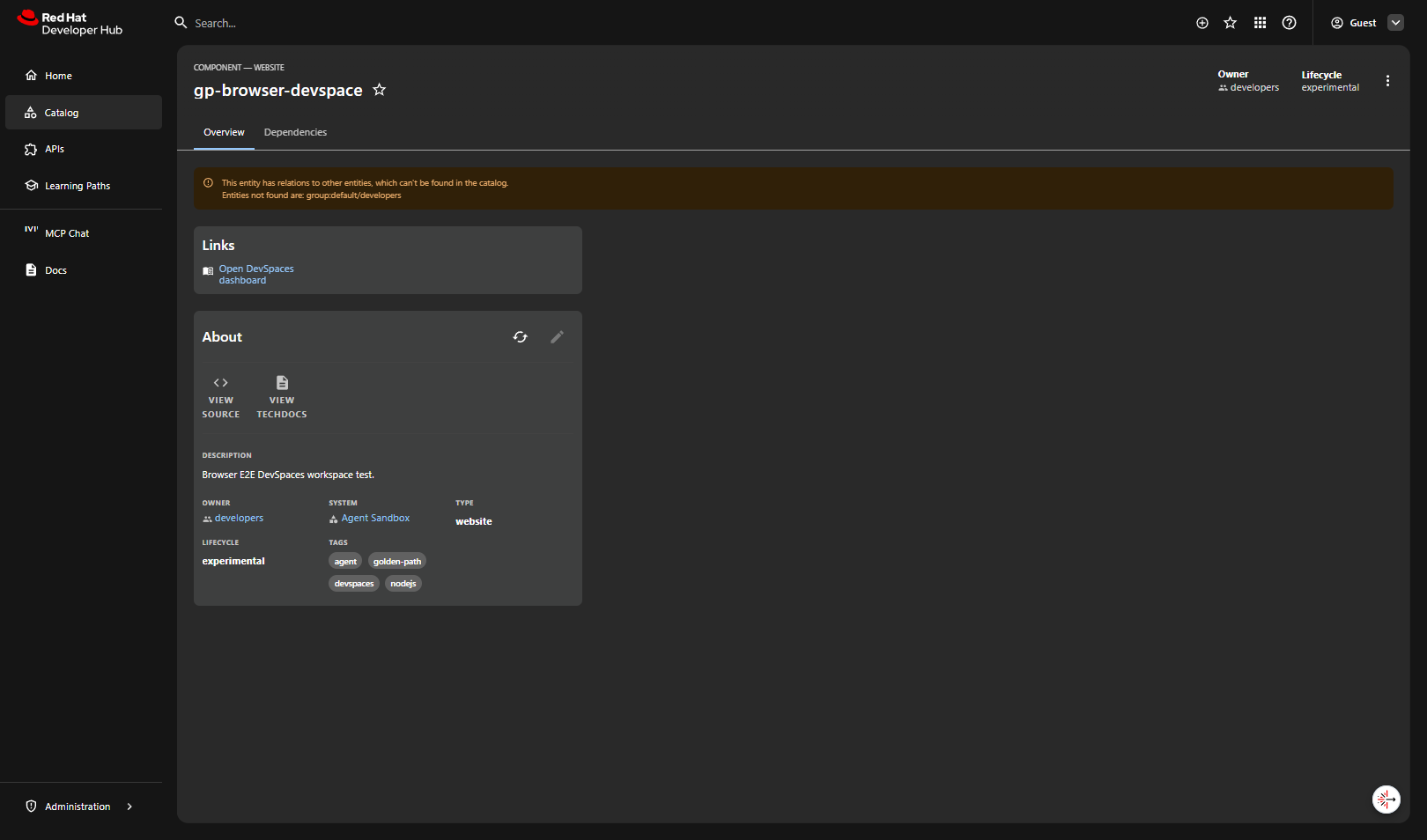Click the round floating assistant button

[x=1386, y=799]
